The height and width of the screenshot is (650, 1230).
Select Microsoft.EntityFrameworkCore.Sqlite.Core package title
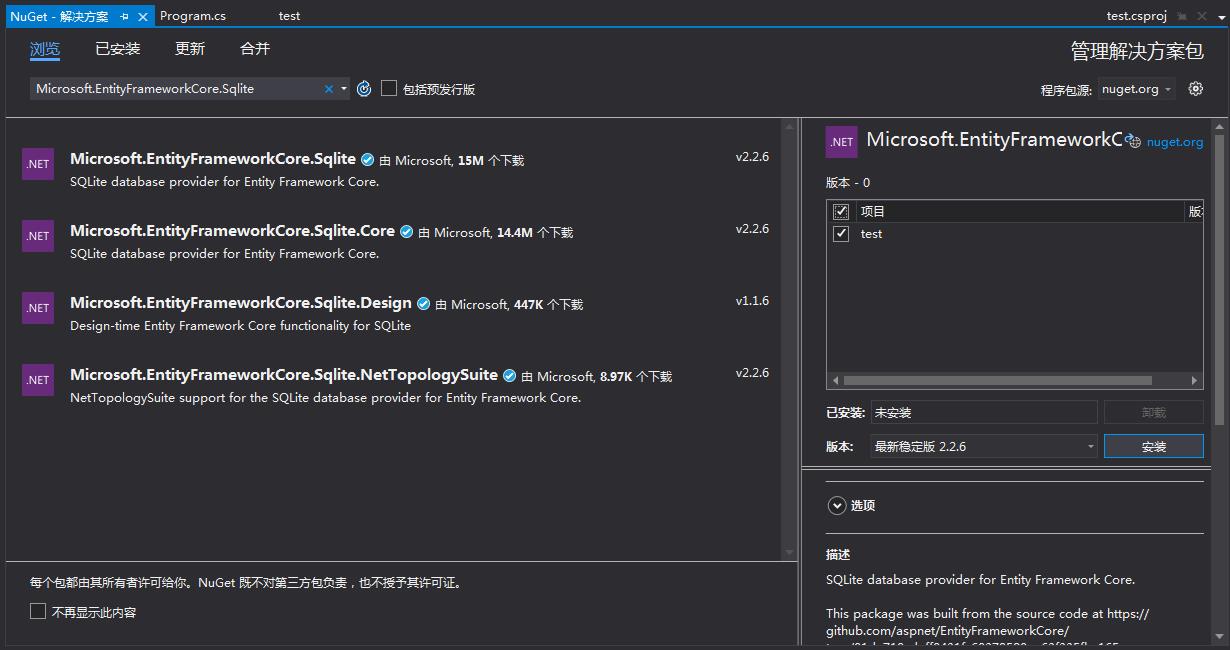click(232, 230)
